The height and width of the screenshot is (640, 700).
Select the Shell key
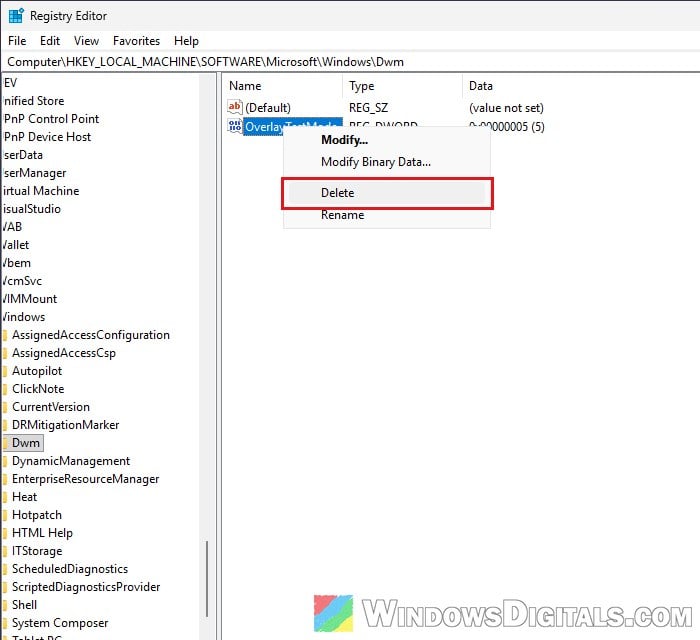coord(25,605)
